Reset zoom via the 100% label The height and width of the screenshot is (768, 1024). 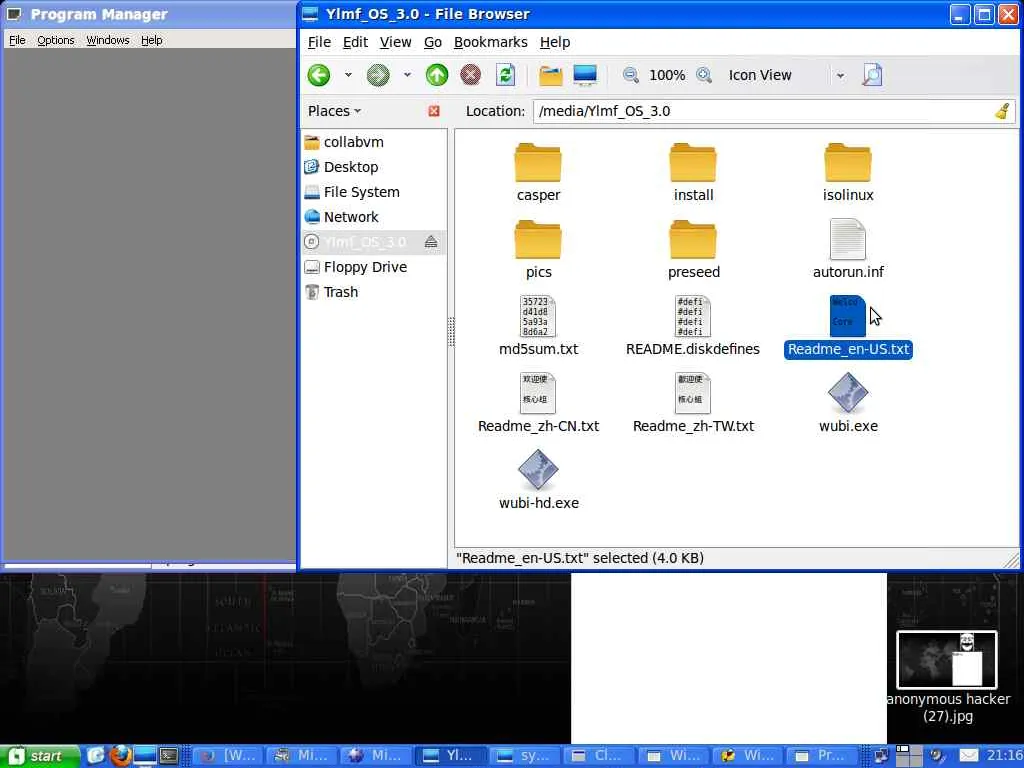pos(667,75)
